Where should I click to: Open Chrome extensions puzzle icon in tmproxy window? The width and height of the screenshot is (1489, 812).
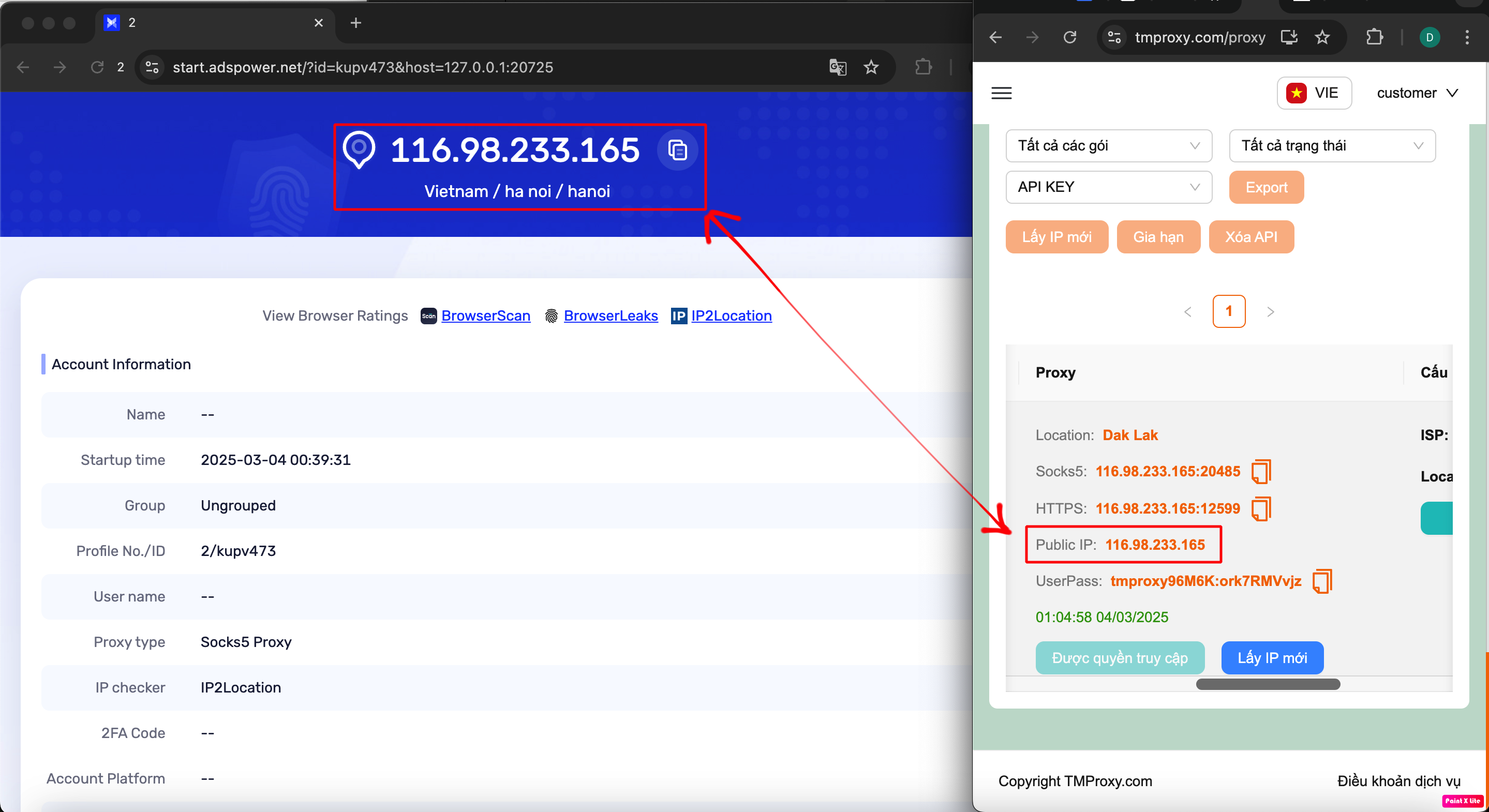pyautogui.click(x=1375, y=38)
